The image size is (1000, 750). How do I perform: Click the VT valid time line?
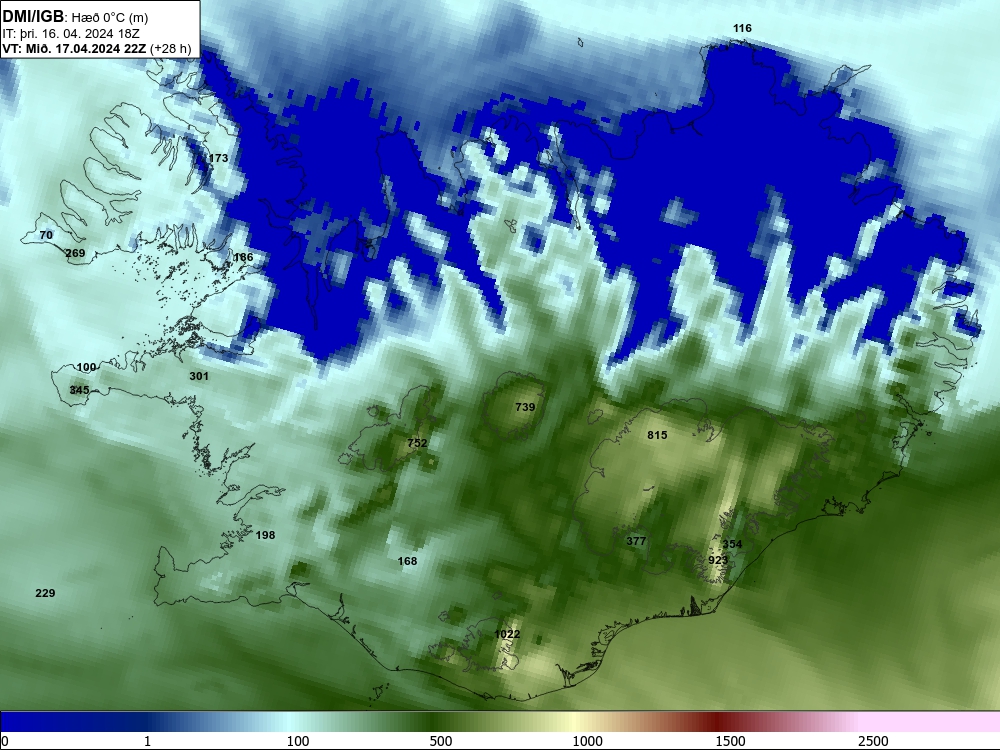pyautogui.click(x=97, y=48)
